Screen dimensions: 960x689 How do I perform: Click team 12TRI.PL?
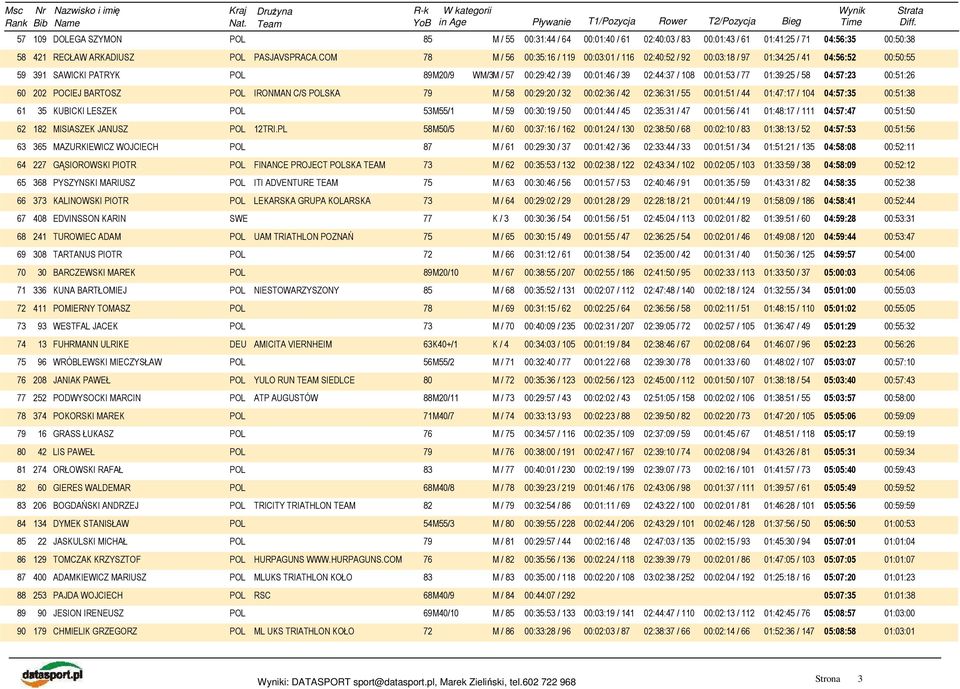coord(270,129)
